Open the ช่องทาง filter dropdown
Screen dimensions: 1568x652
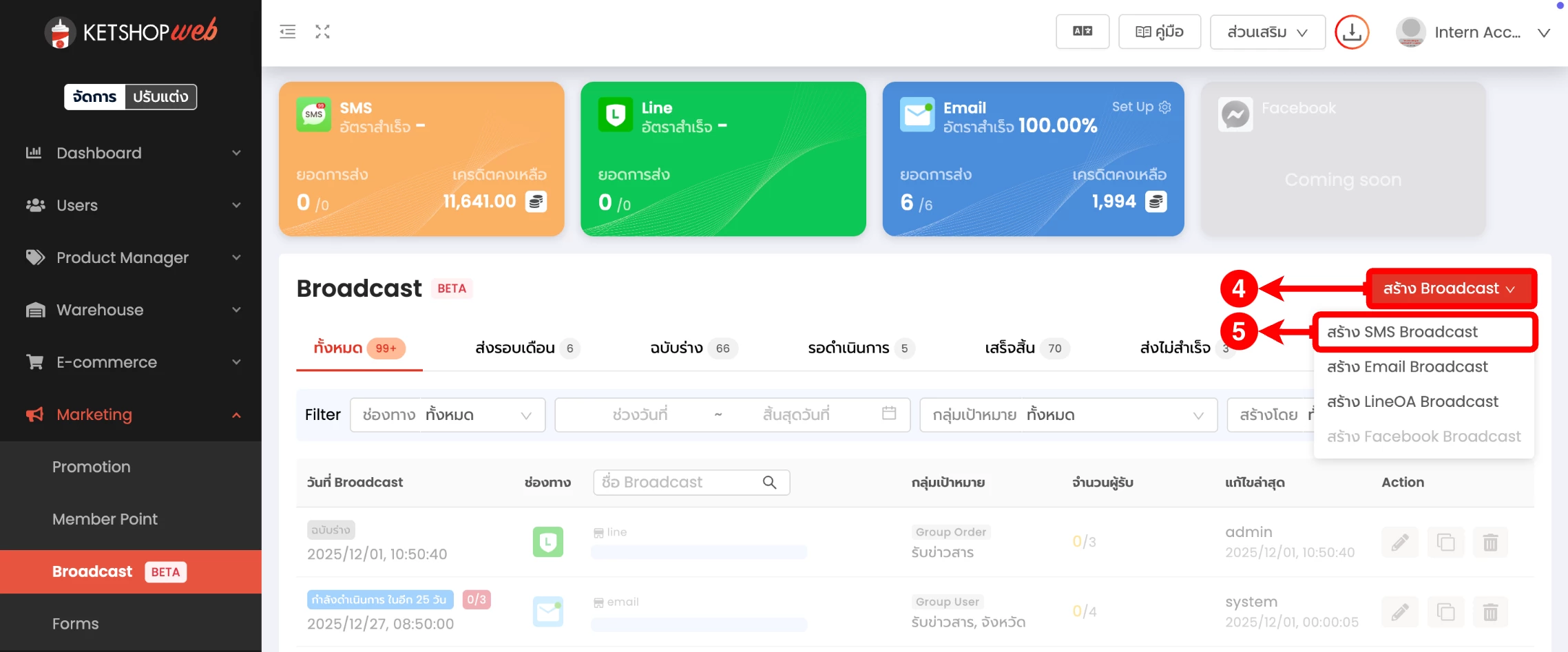point(448,415)
